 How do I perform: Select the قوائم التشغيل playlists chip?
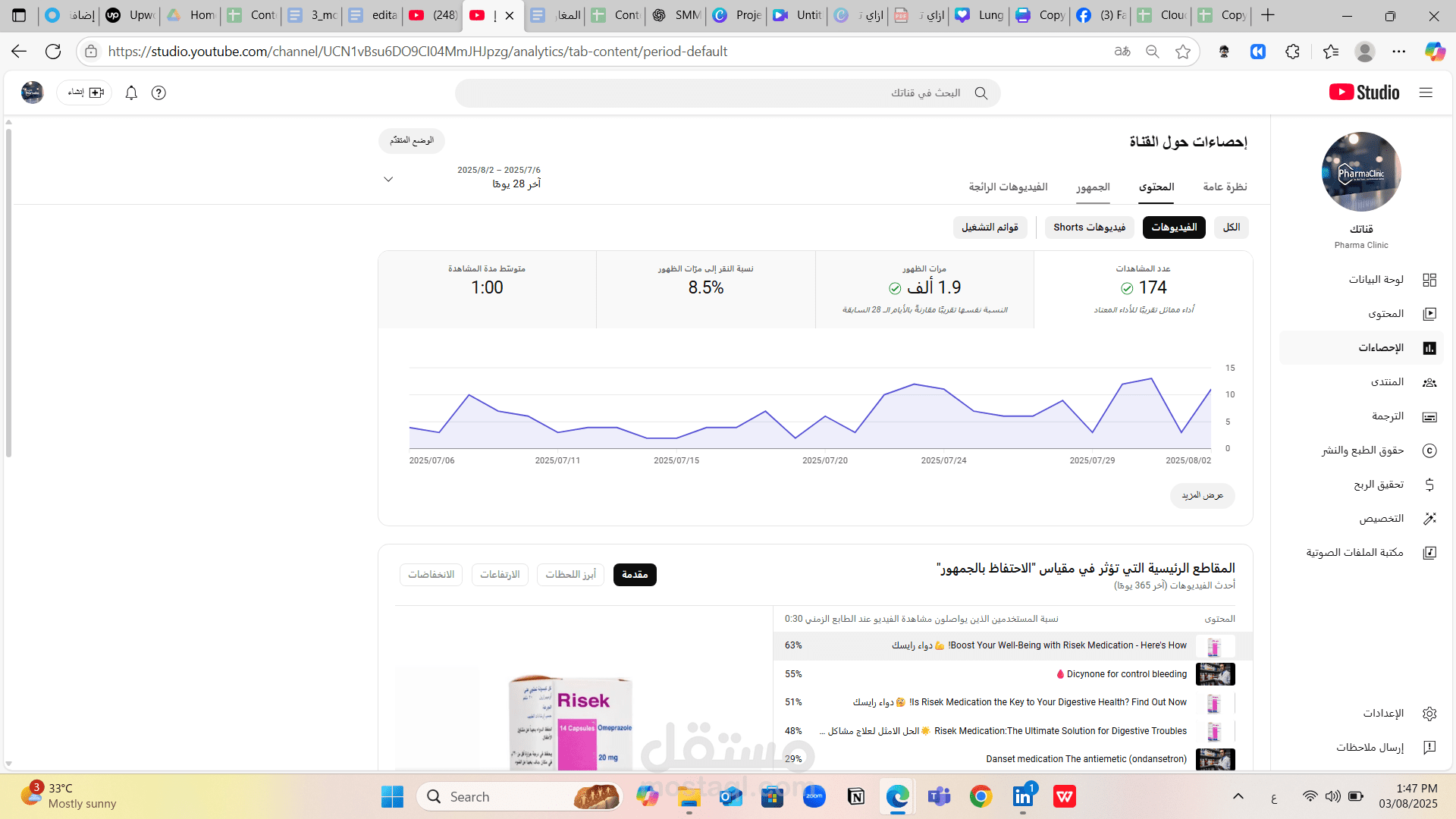click(990, 227)
